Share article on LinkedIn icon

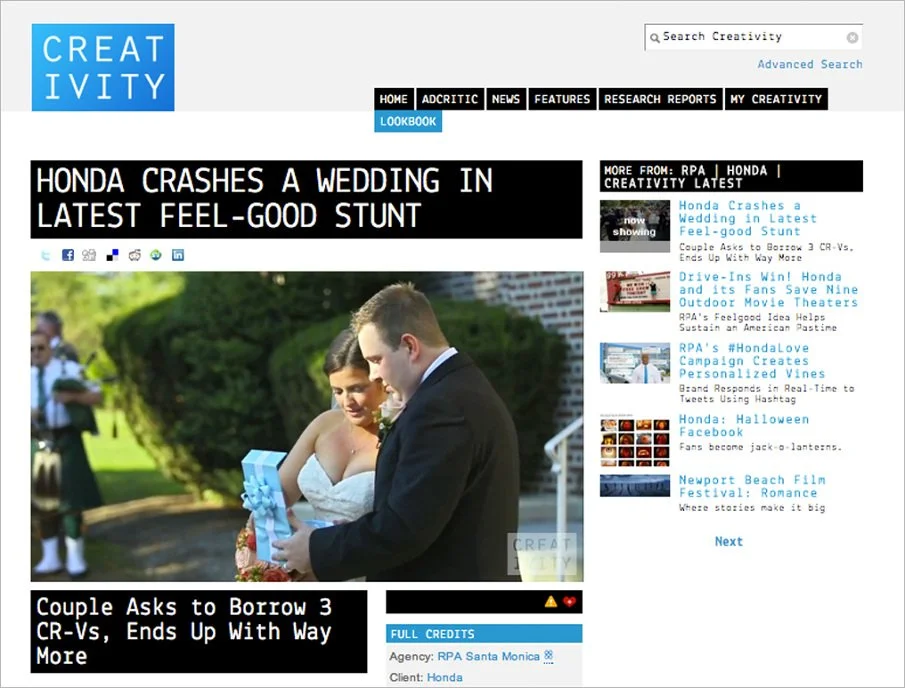pyautogui.click(x=178, y=255)
